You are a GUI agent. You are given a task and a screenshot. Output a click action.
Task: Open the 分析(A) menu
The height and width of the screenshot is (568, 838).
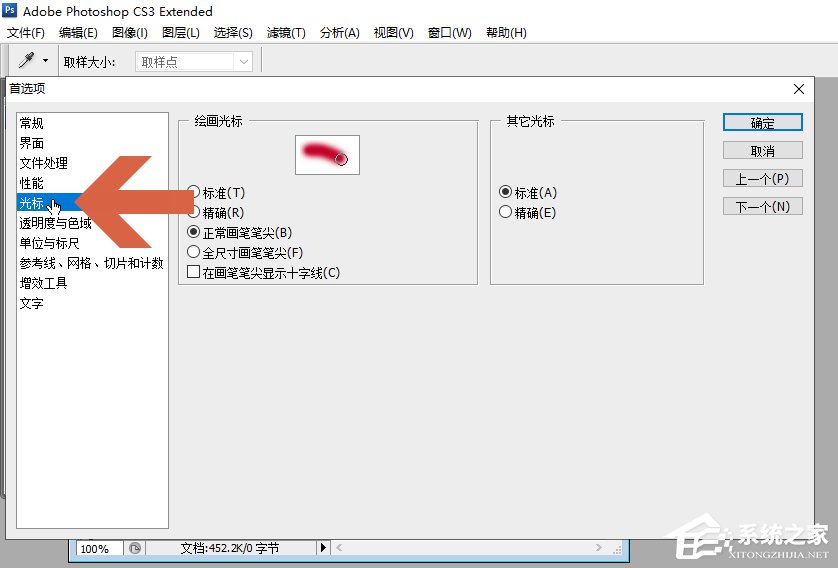[x=339, y=33]
